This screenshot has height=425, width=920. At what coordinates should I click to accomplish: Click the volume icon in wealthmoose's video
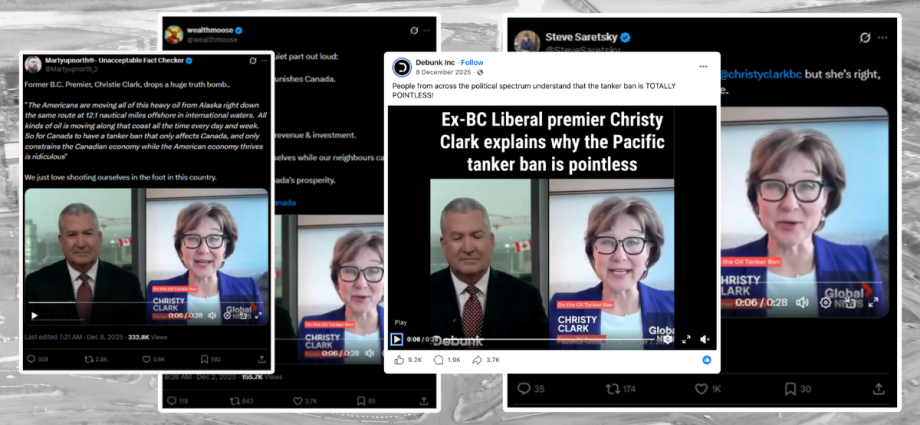pyautogui.click(x=370, y=353)
